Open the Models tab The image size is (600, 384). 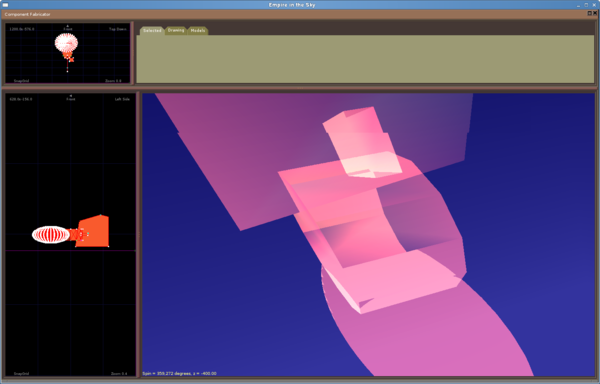point(198,31)
